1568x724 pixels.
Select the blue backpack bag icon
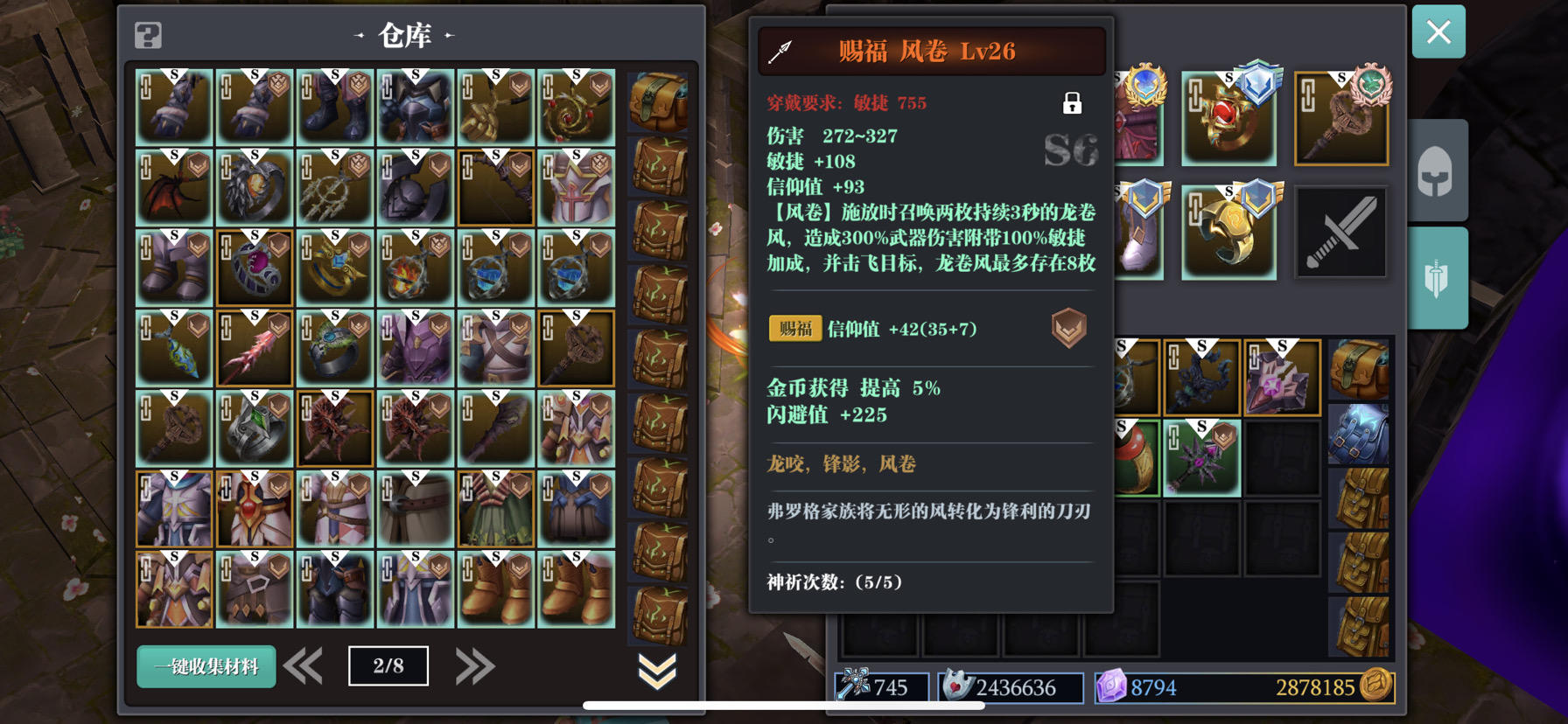tap(1358, 435)
